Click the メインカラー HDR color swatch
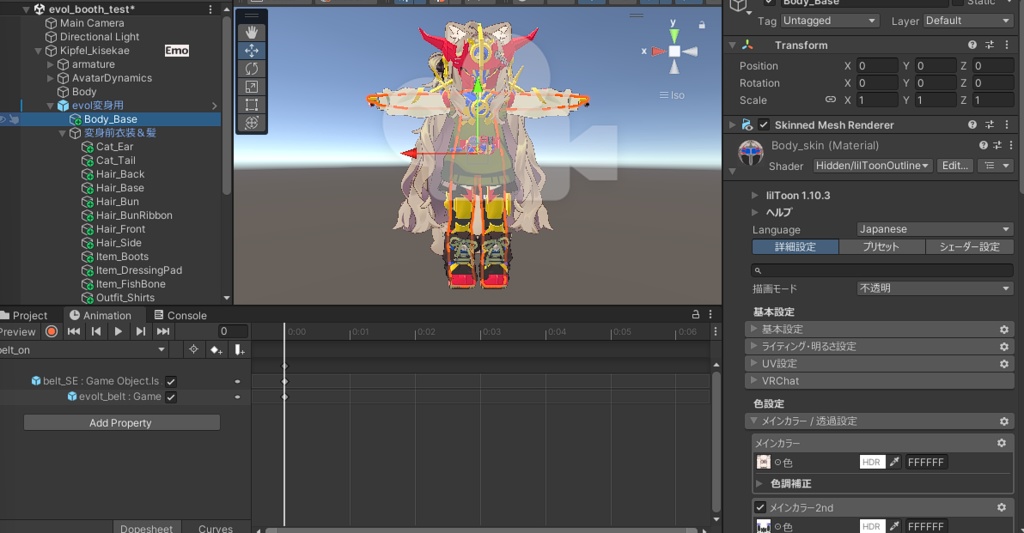Image resolution: width=1024 pixels, height=533 pixels. (872, 462)
